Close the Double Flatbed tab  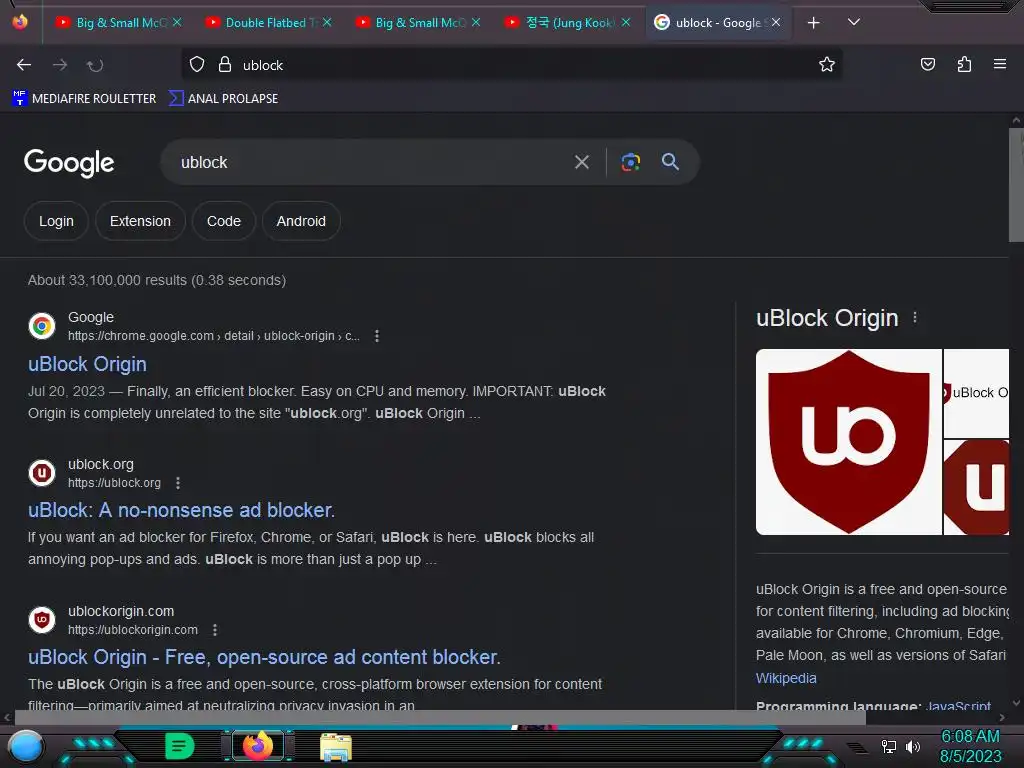327,22
